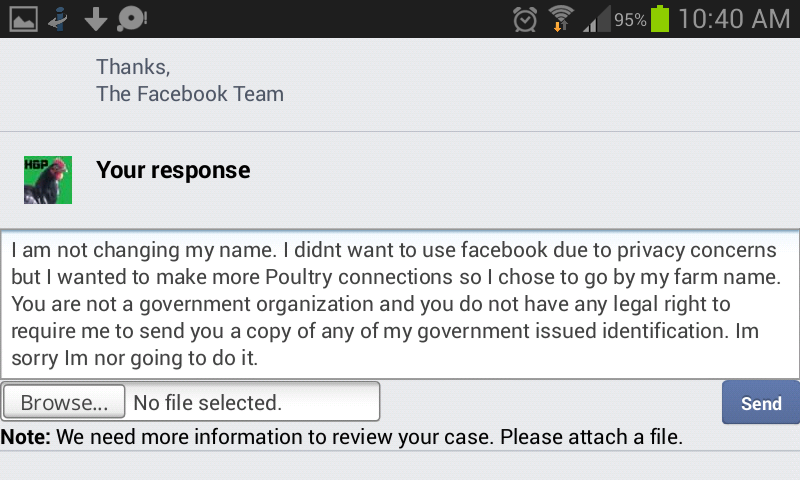Tap the download arrow notification icon
The image size is (800, 480).
(x=95, y=18)
